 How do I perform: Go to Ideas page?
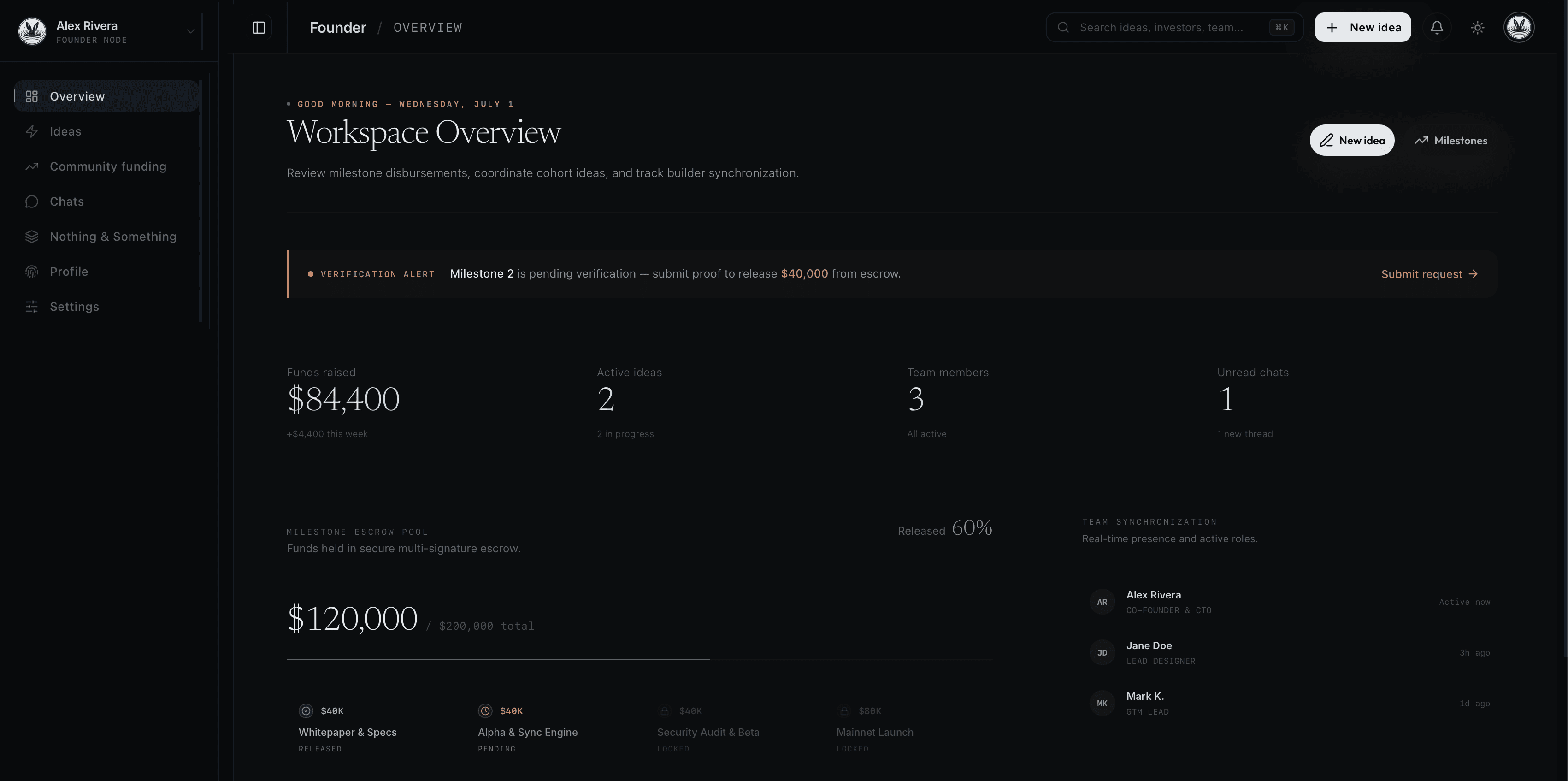106,131
